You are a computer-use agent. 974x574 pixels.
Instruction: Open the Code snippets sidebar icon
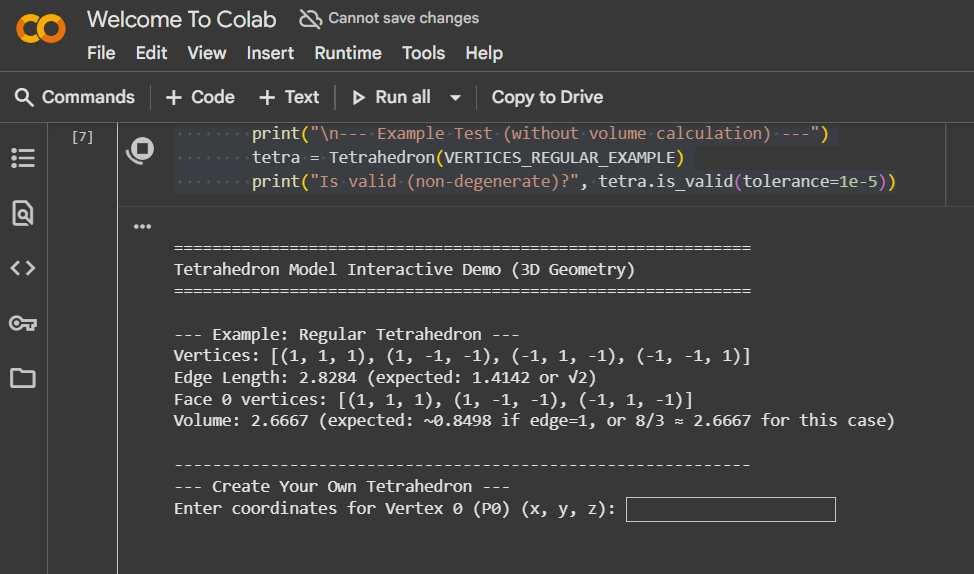(x=22, y=268)
